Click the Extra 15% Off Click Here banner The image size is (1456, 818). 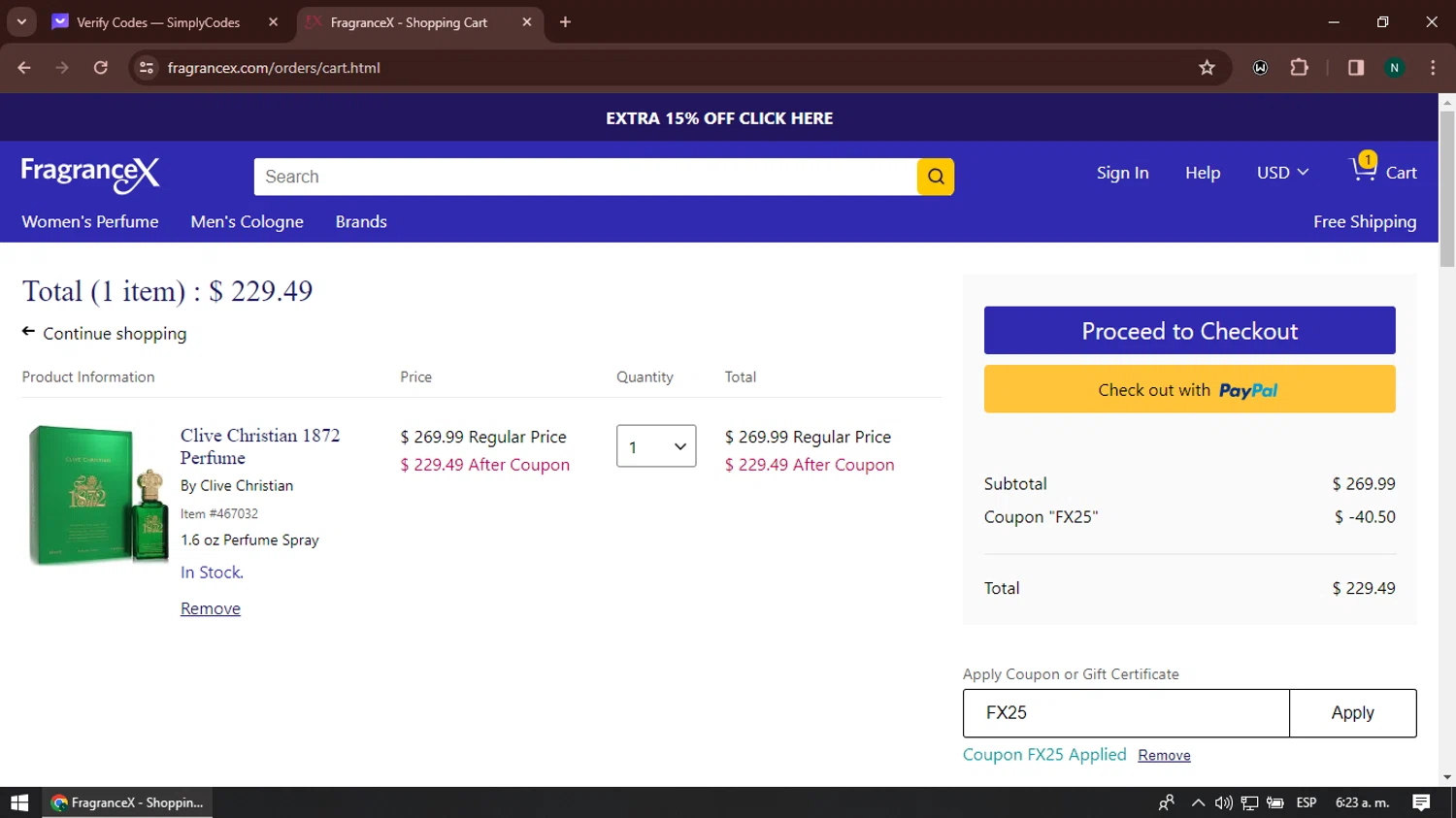[x=719, y=118]
